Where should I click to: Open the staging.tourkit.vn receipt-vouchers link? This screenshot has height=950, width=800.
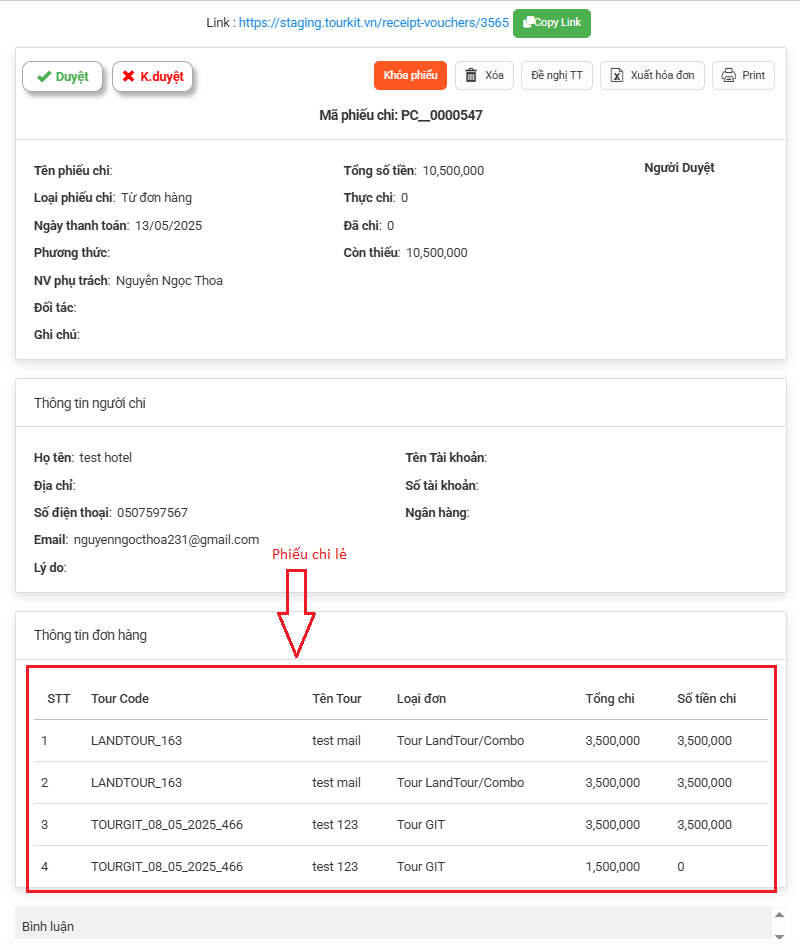pyautogui.click(x=373, y=23)
